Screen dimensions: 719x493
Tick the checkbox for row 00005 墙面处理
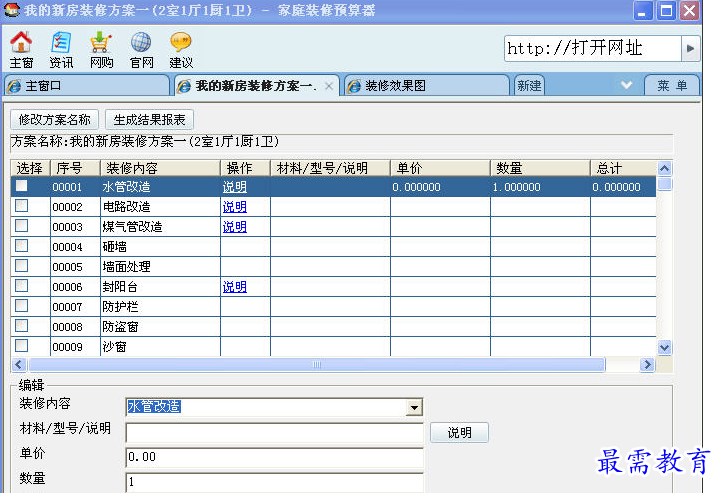point(22,266)
